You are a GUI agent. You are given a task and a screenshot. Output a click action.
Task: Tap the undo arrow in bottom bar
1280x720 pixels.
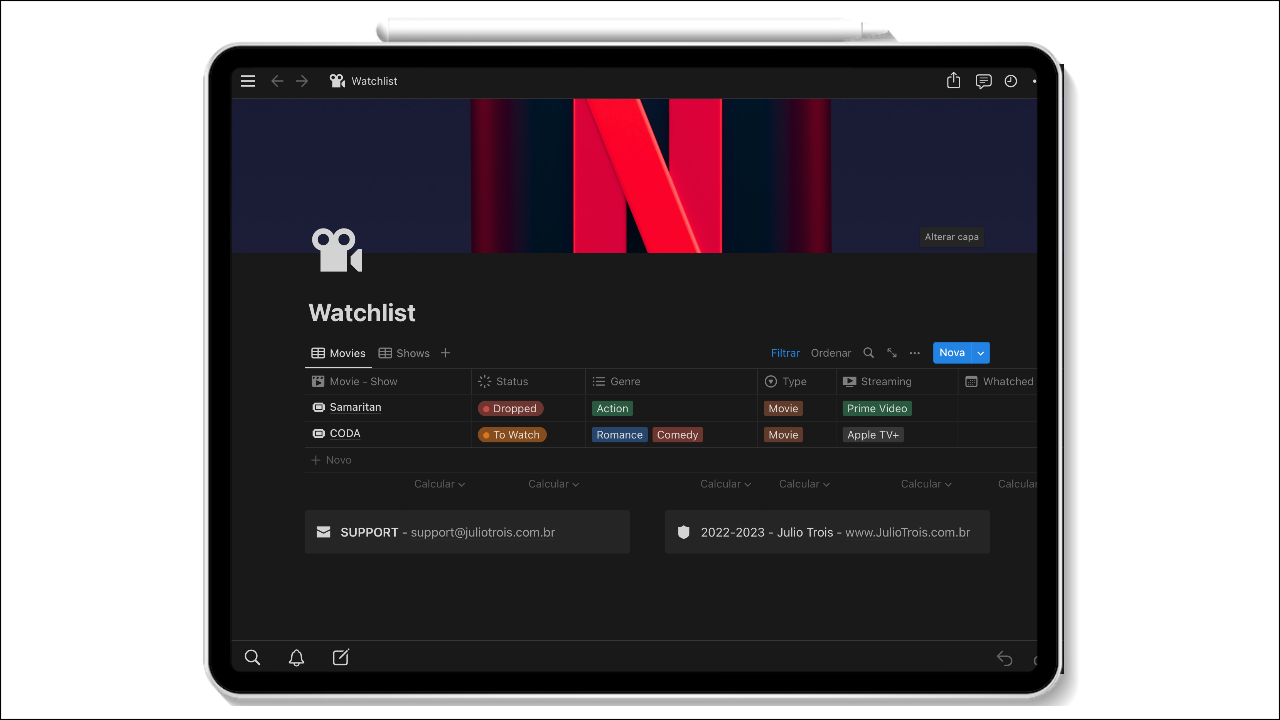pyautogui.click(x=1004, y=658)
